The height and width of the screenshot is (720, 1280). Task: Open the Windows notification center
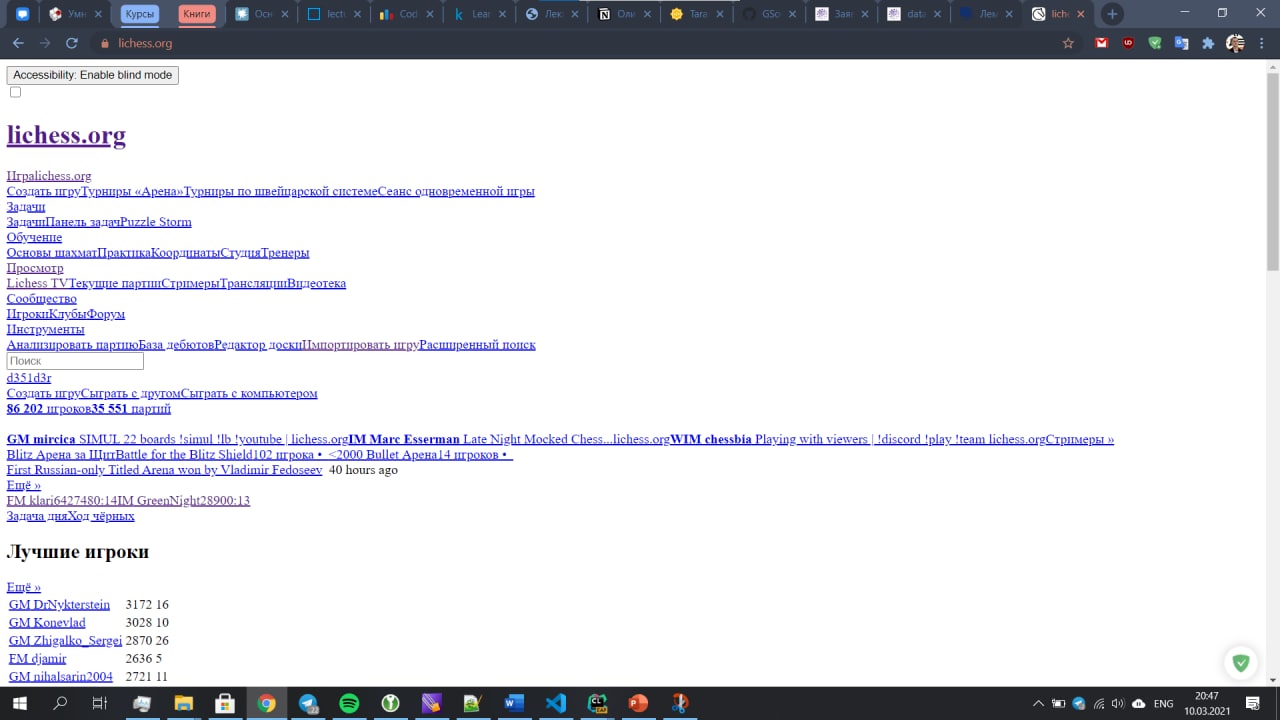[1252, 703]
